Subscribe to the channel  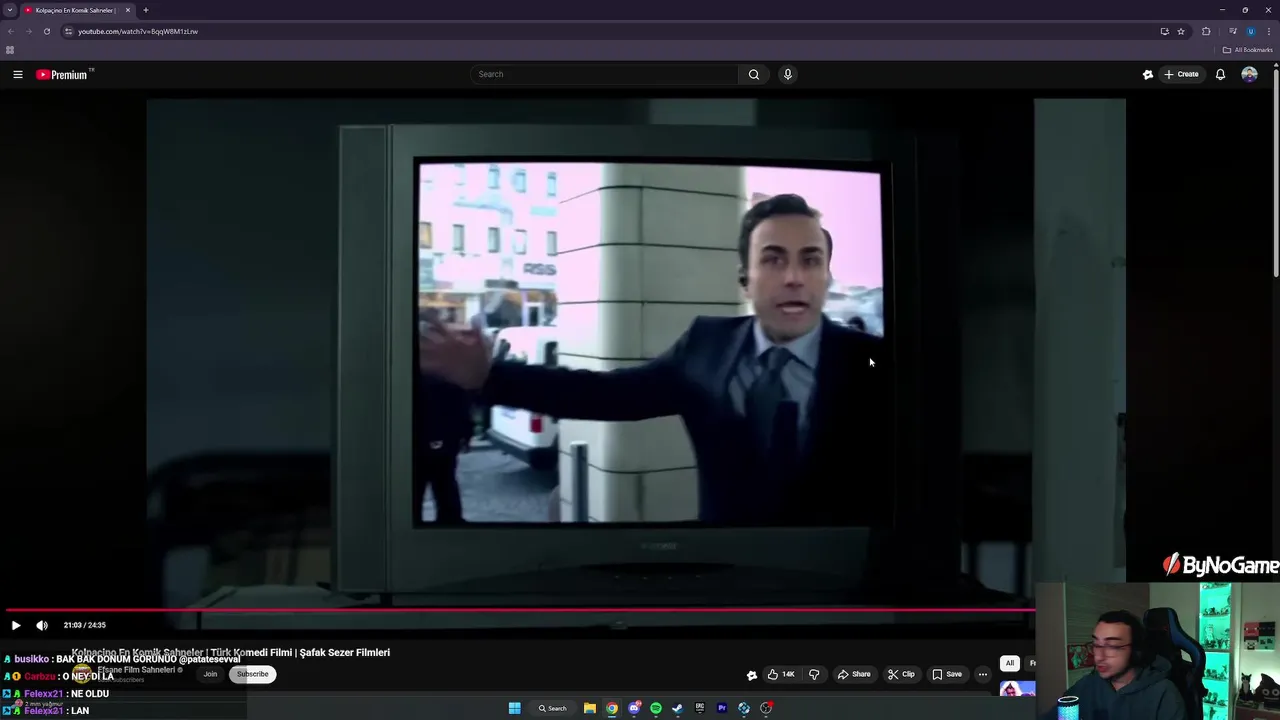click(253, 674)
